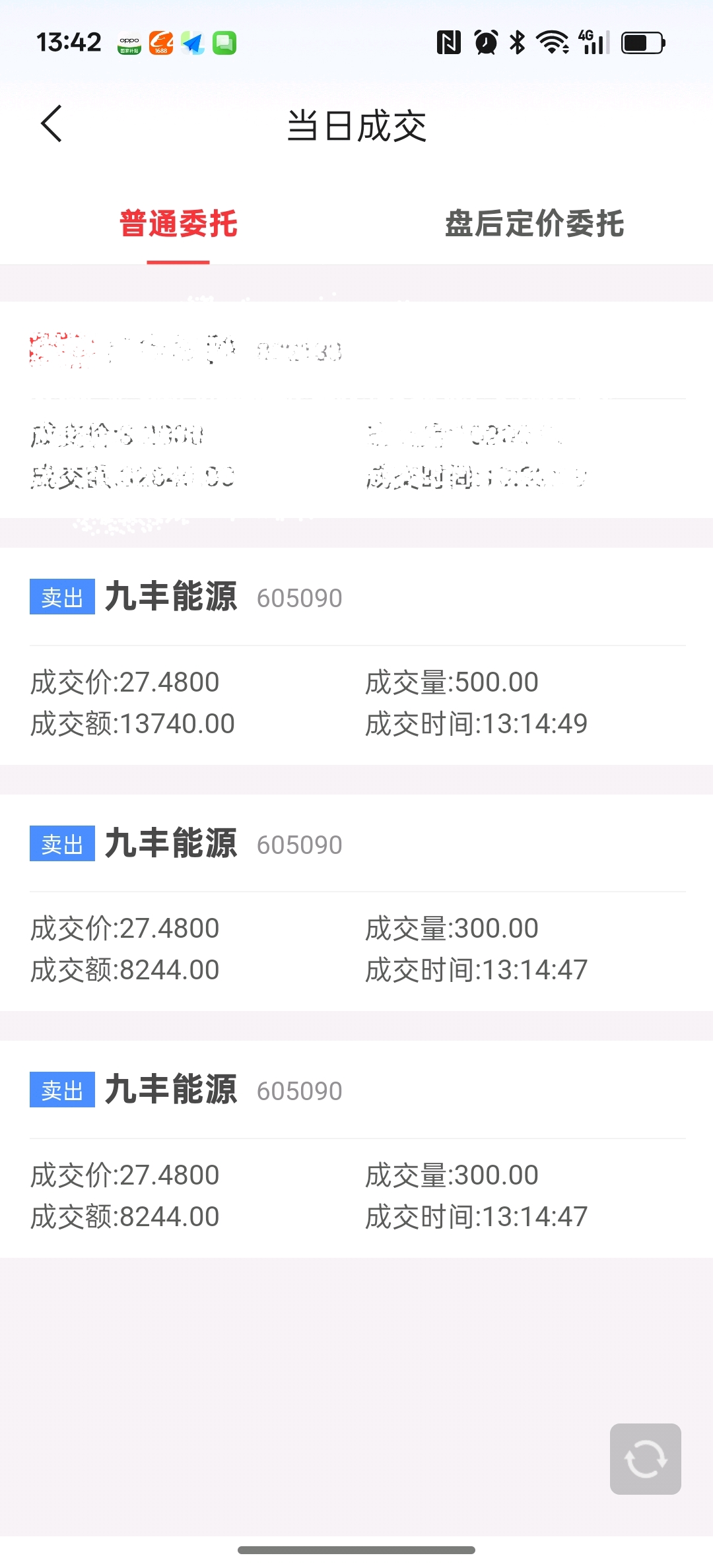This screenshot has width=713, height=1568.
Task: Tap the Bluetooth status icon
Action: [518, 43]
